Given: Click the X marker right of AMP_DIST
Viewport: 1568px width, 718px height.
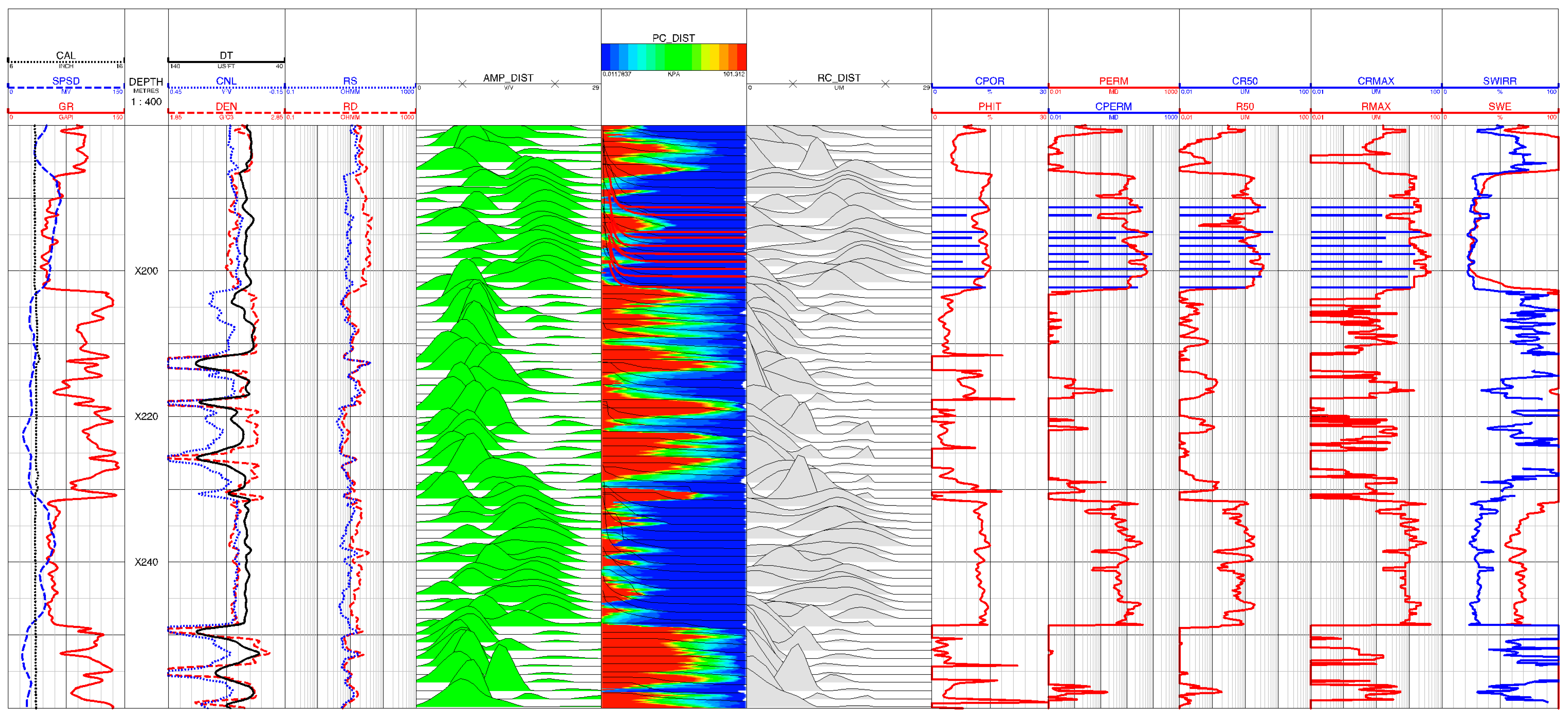Looking at the screenshot, I should [x=555, y=84].
